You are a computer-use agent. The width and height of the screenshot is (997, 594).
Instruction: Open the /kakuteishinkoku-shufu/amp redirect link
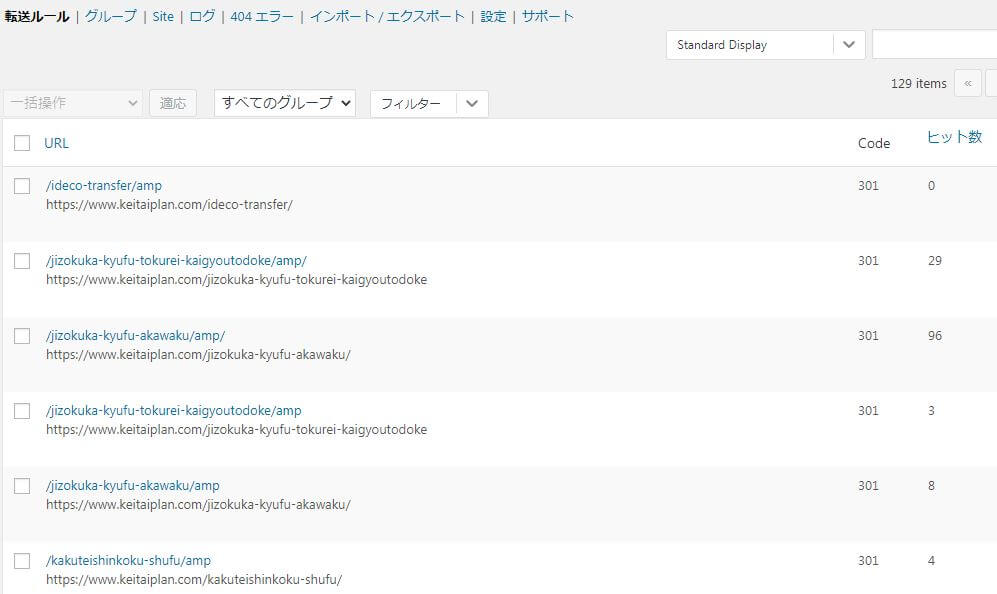(128, 561)
